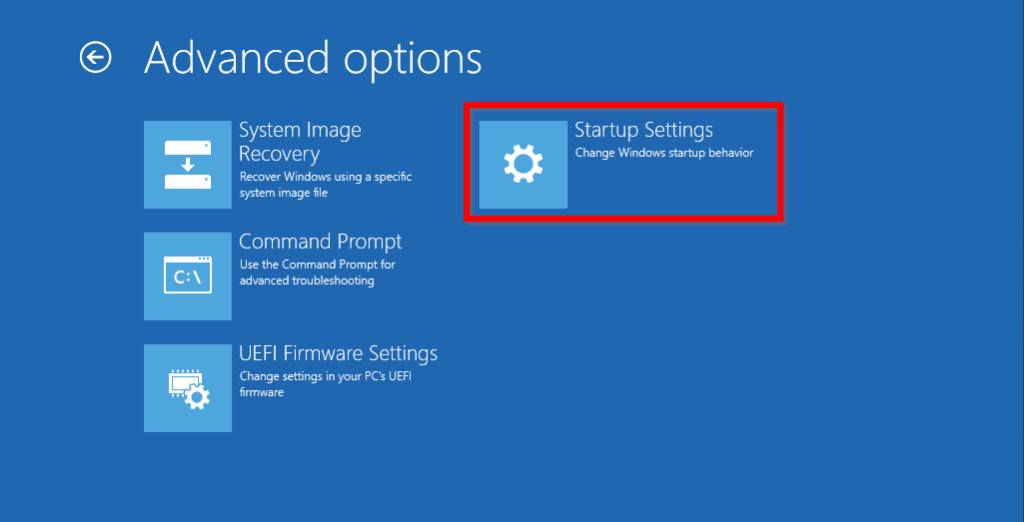The height and width of the screenshot is (522, 1024).
Task: Click the Startup Settings gear icon
Action: (523, 165)
